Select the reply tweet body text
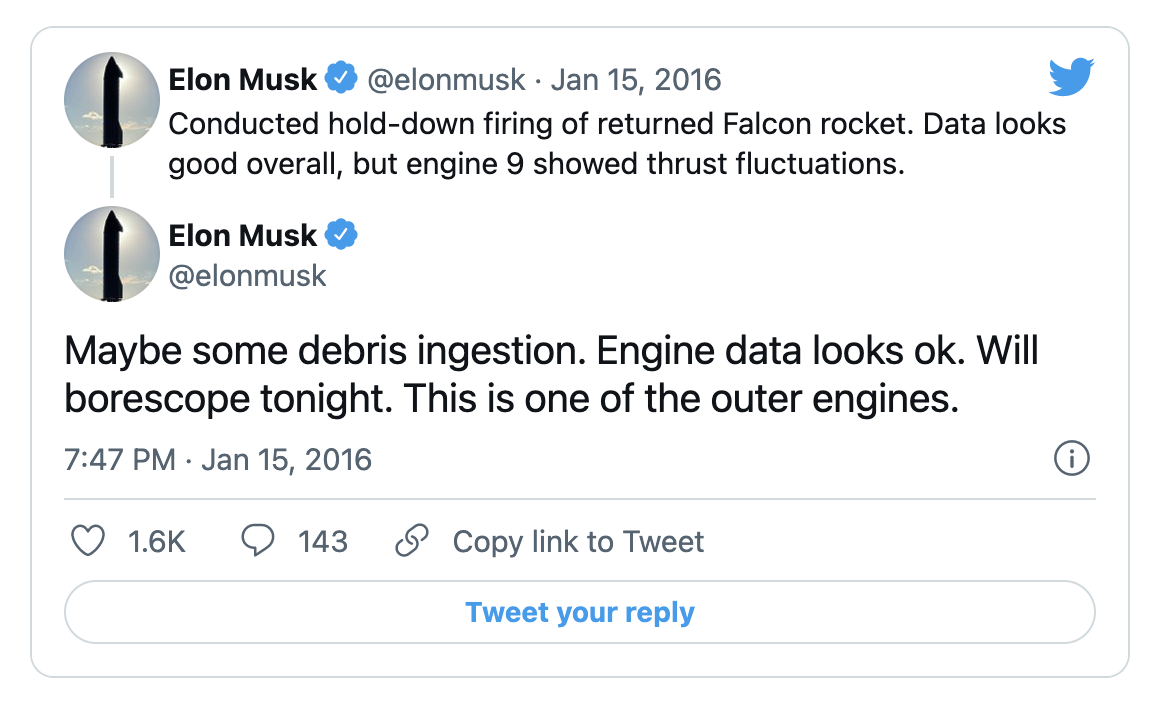1158x704 pixels. coord(550,374)
